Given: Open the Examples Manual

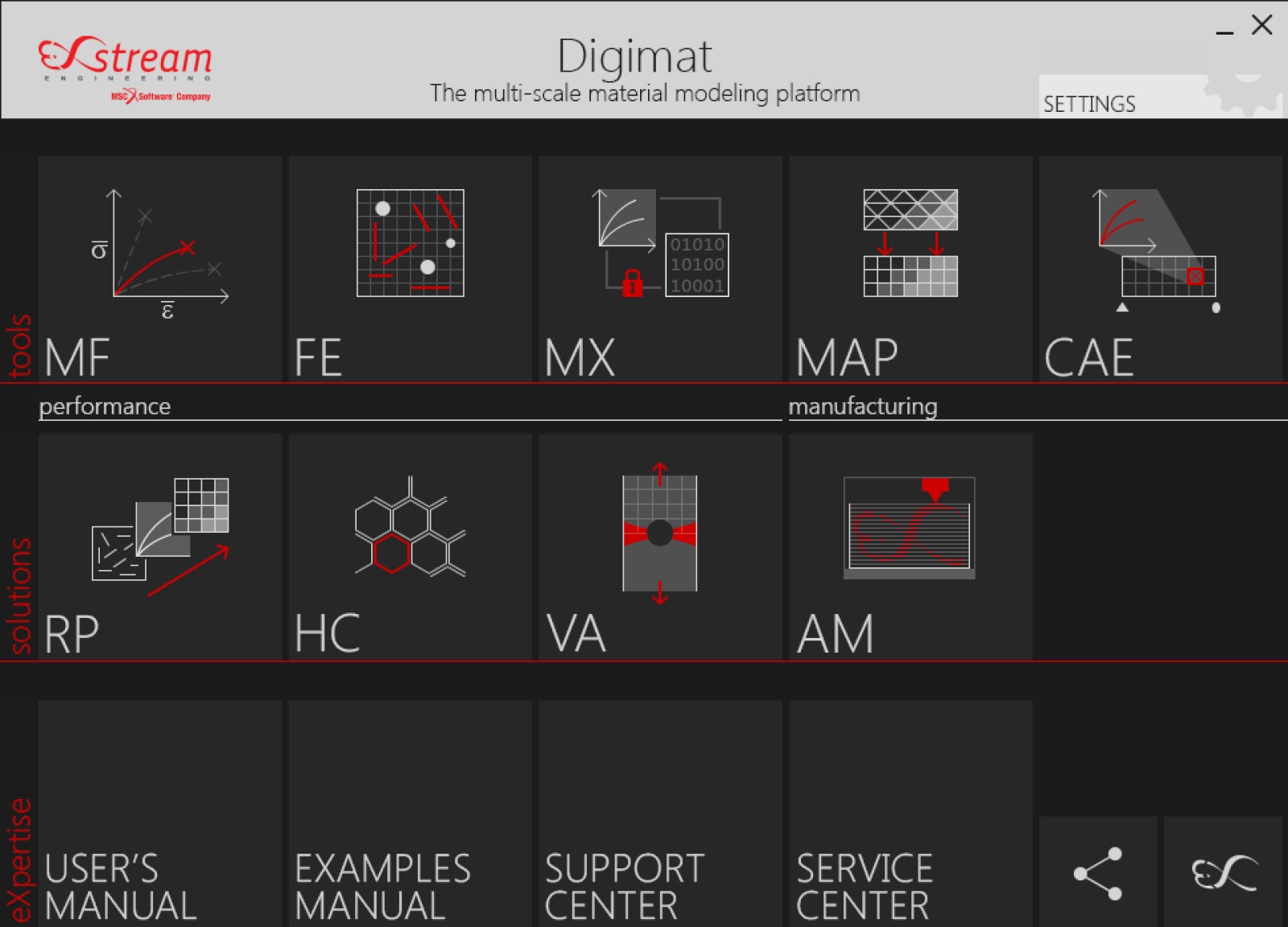Looking at the screenshot, I should click(411, 814).
